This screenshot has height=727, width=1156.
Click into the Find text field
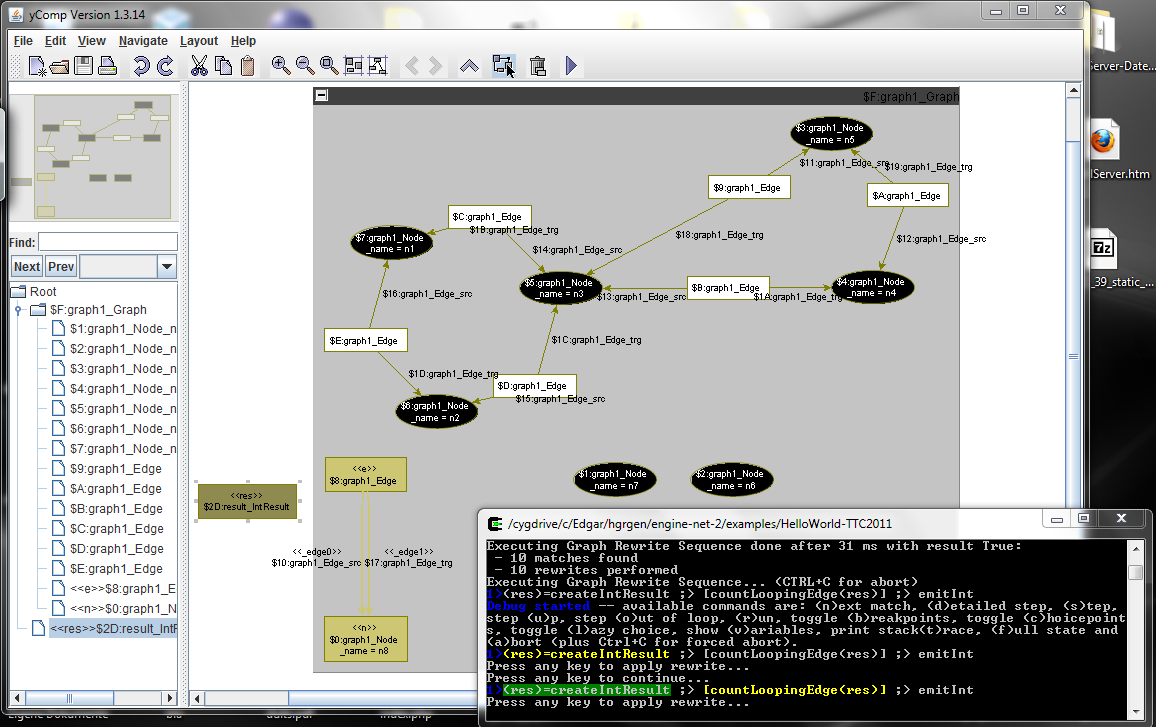108,242
